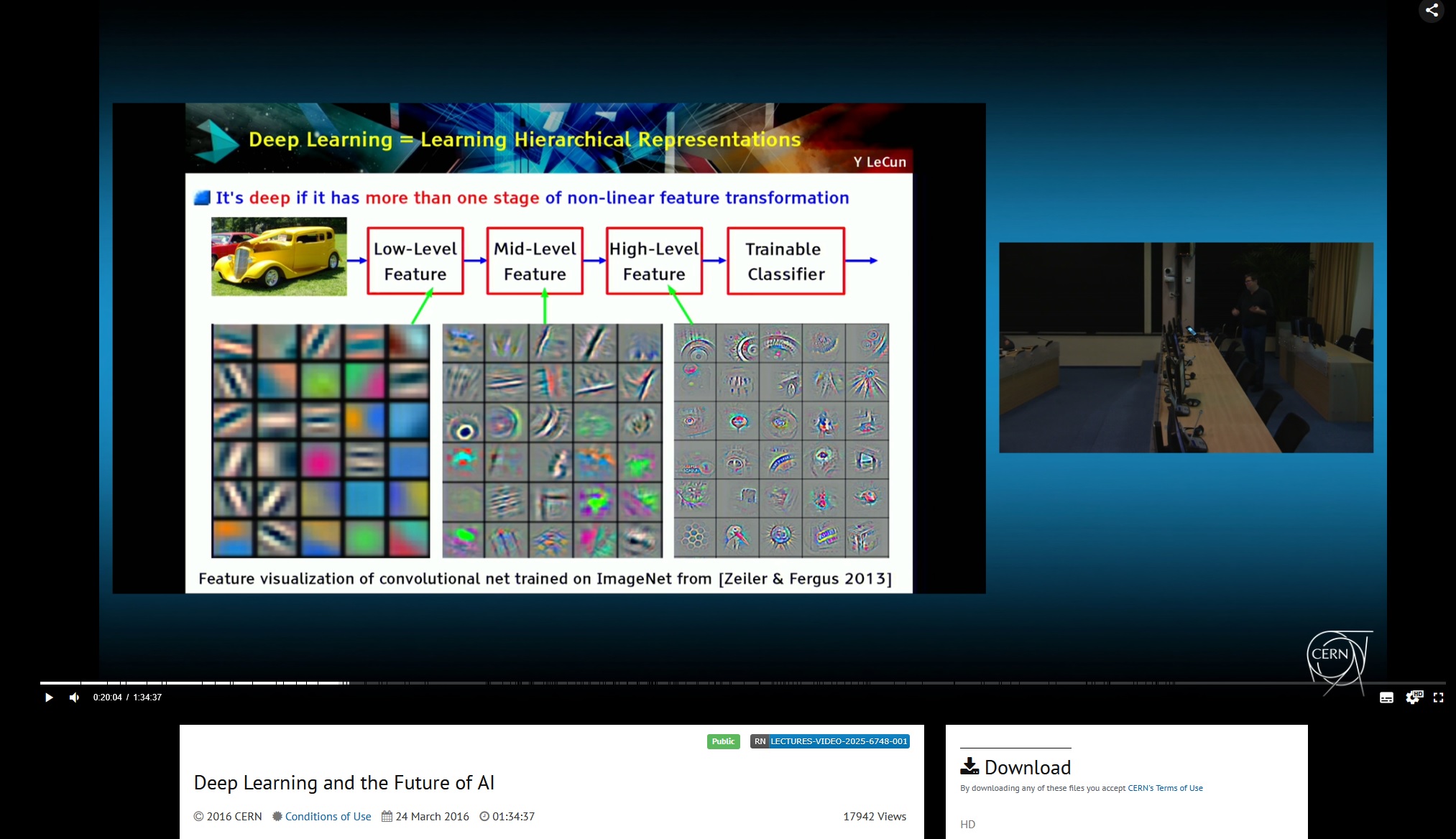This screenshot has height=839, width=1456.
Task: Click the clock duration icon
Action: pos(484,817)
